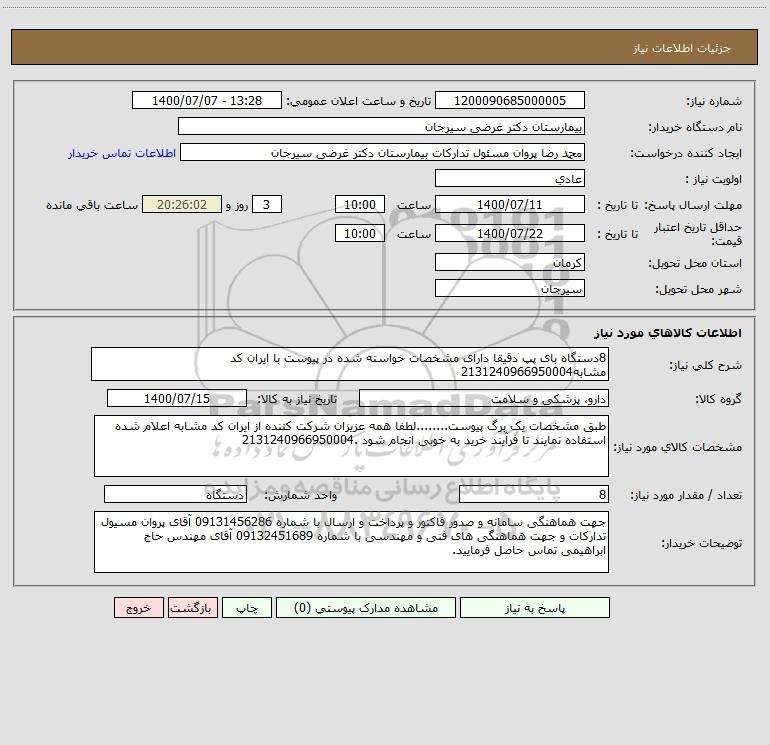Click the need date field 1400/07/15
Screen dimensions: 770x745
click(x=177, y=398)
